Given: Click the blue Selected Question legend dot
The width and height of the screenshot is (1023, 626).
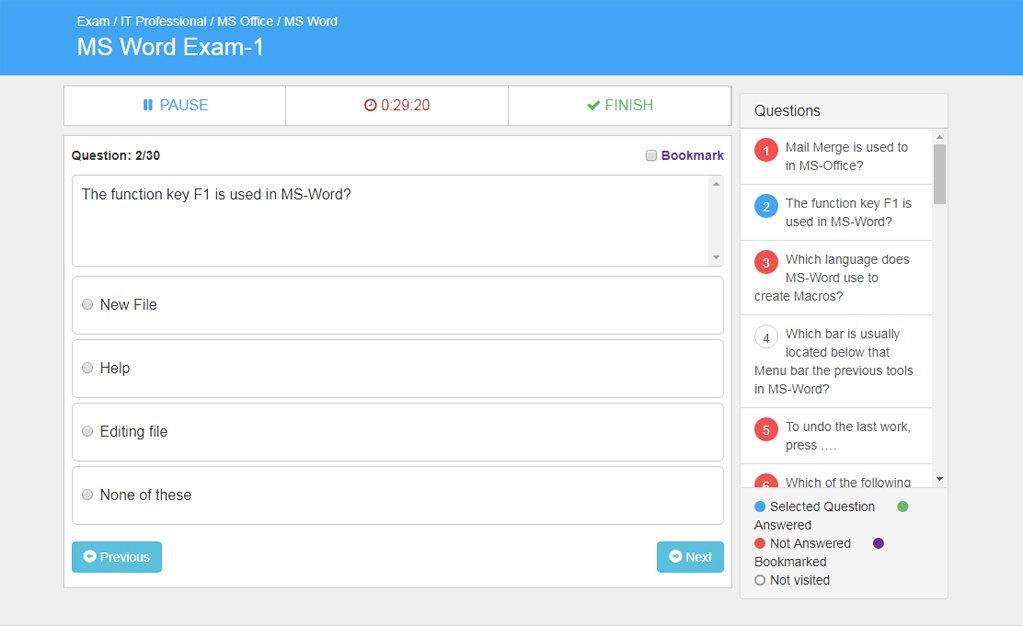Looking at the screenshot, I should point(759,507).
